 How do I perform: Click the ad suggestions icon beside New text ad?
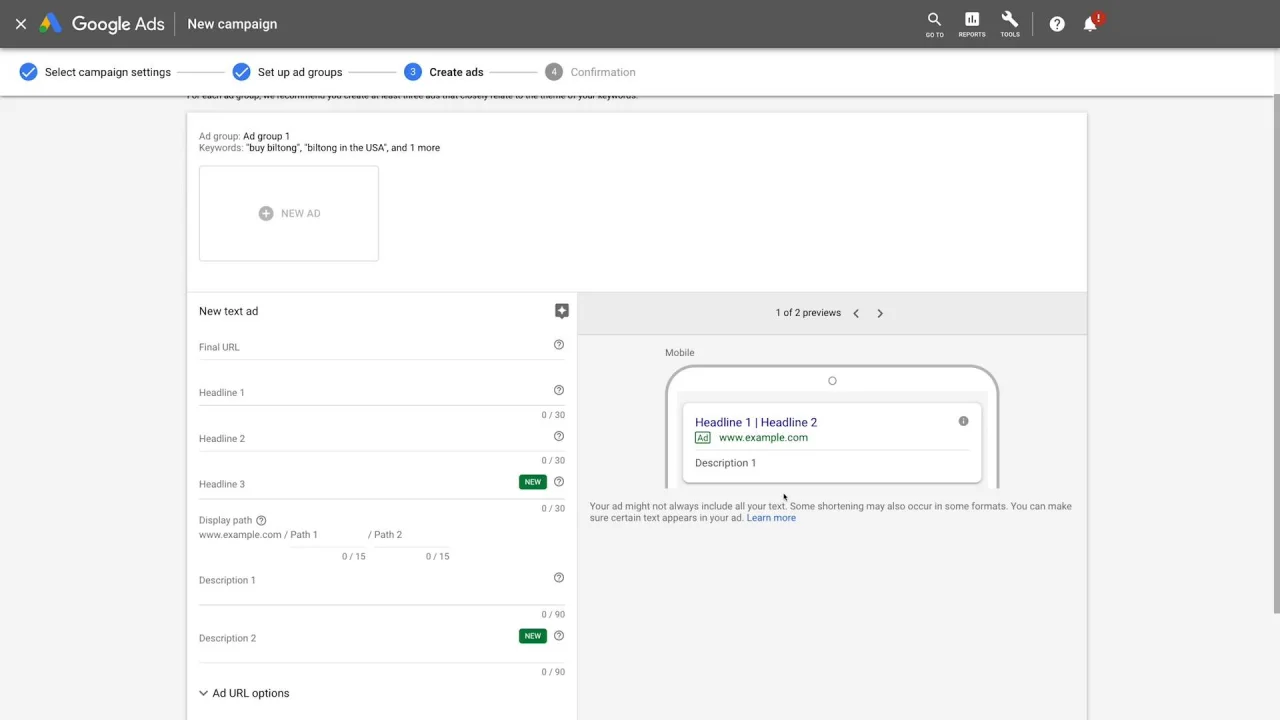[562, 311]
